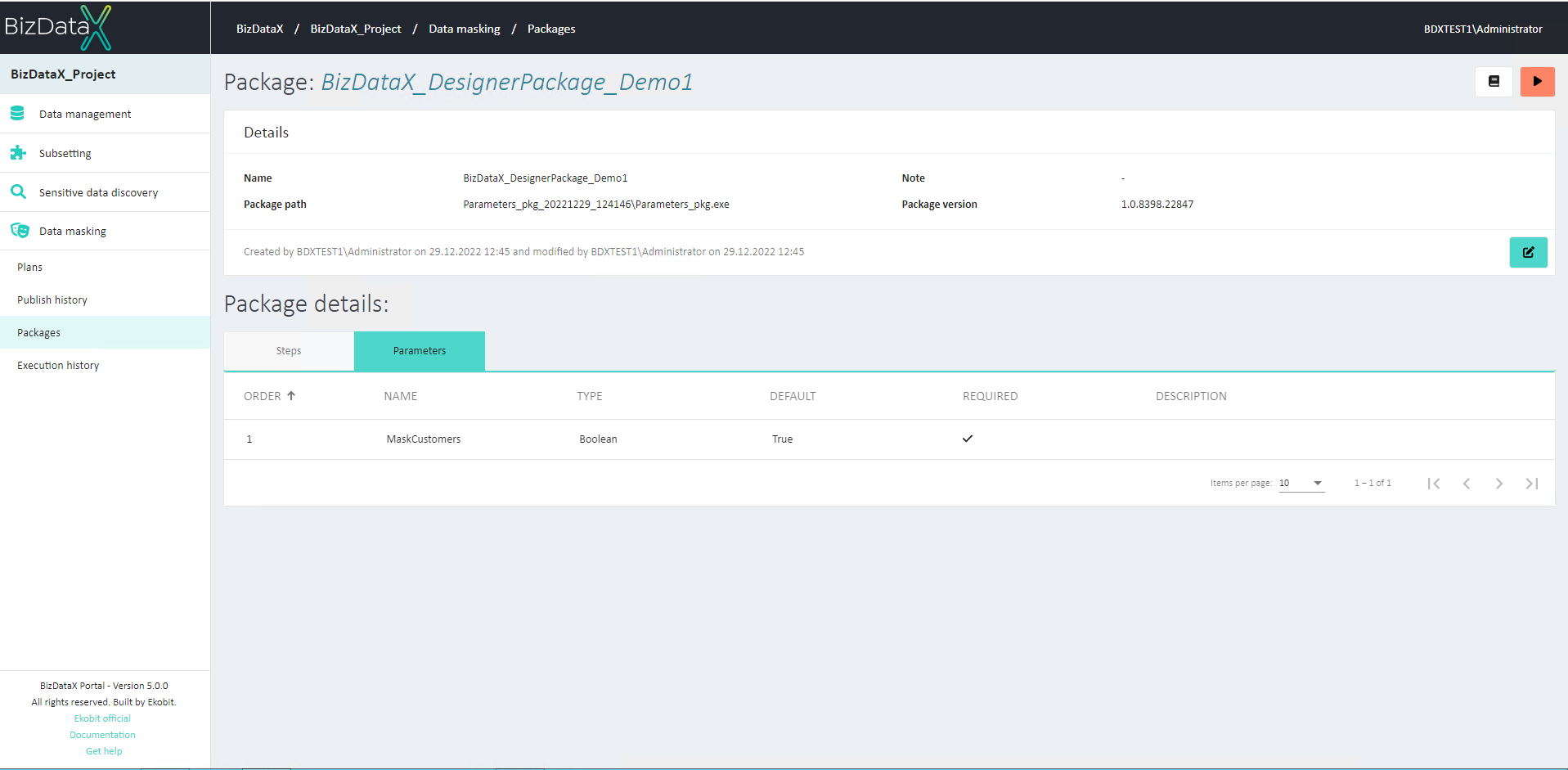Click the Data masking mask icon
This screenshot has width=1568, height=770.
(20, 231)
